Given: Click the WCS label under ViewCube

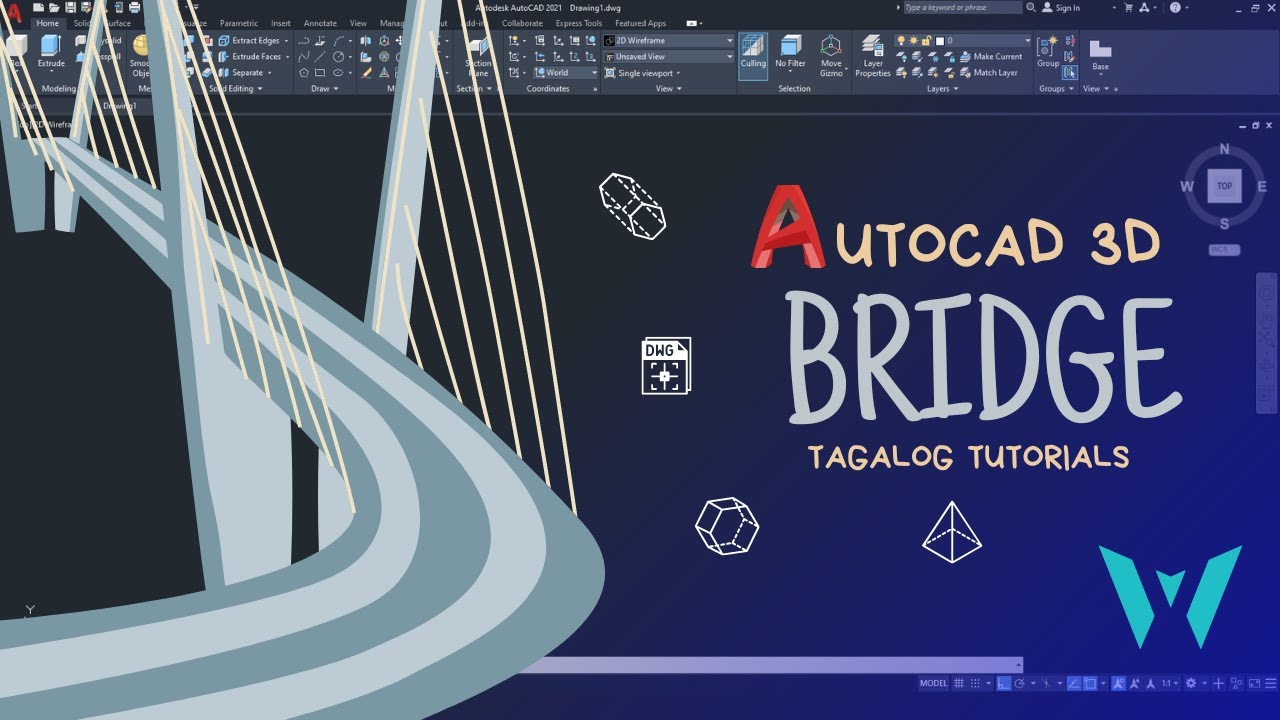Looking at the screenshot, I should pos(1224,249).
